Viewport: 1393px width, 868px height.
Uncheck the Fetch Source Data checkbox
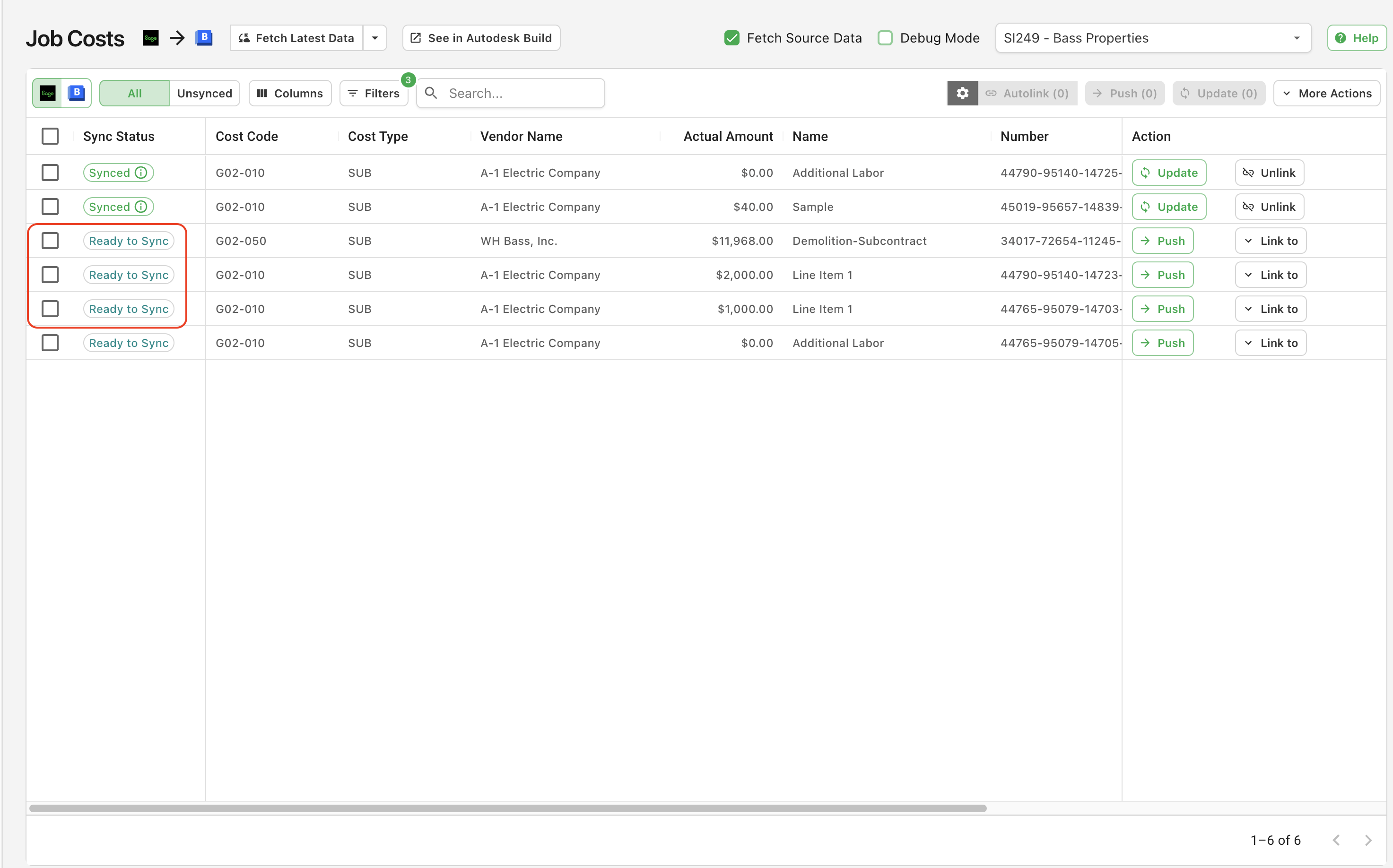731,38
